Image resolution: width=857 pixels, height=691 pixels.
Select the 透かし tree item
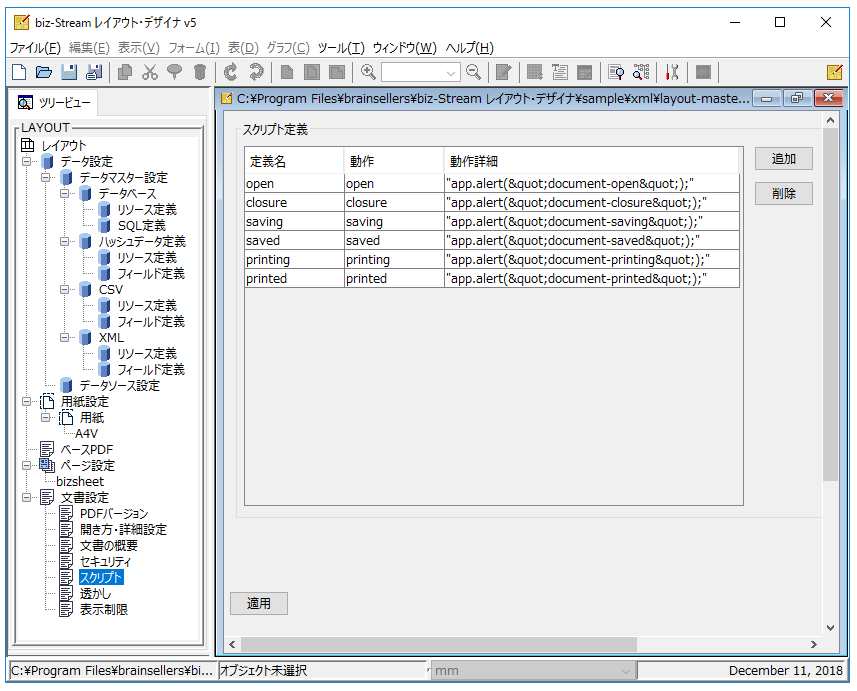coord(95,594)
